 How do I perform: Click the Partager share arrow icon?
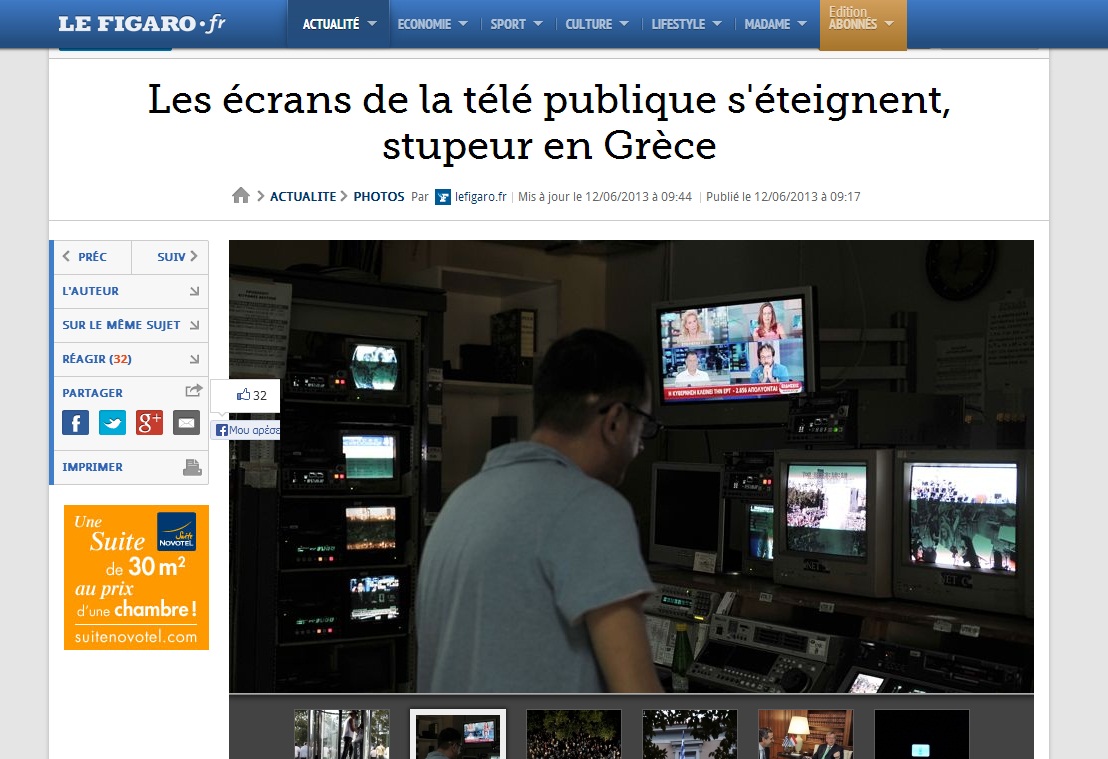(x=193, y=392)
